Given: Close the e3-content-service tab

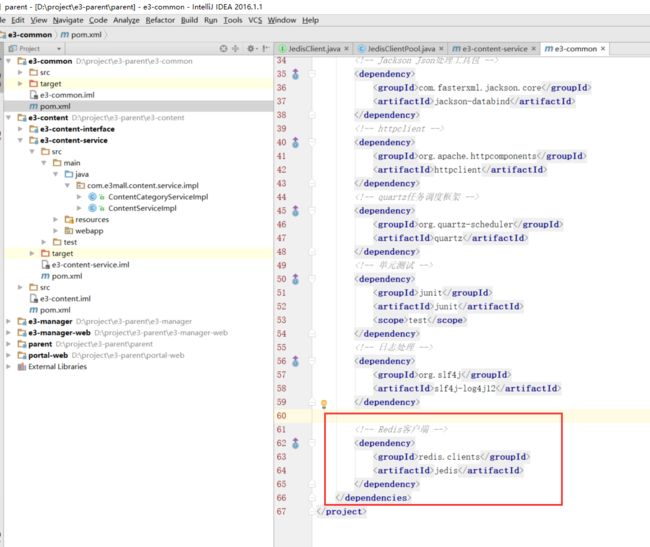Looking at the screenshot, I should [x=534, y=49].
